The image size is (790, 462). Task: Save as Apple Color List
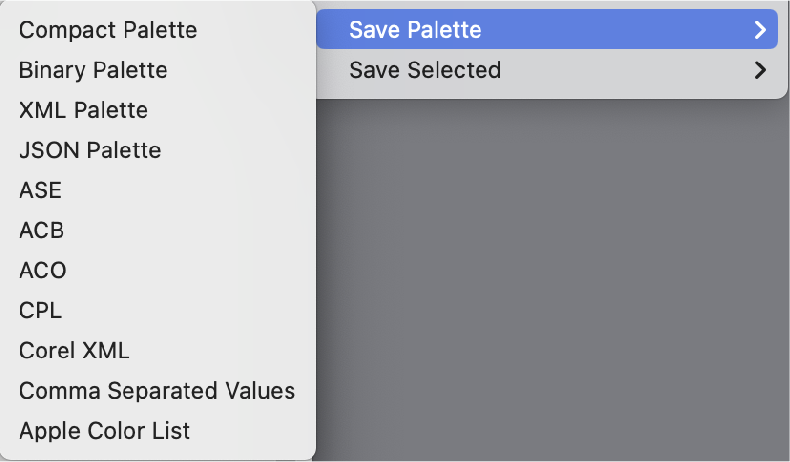[104, 431]
